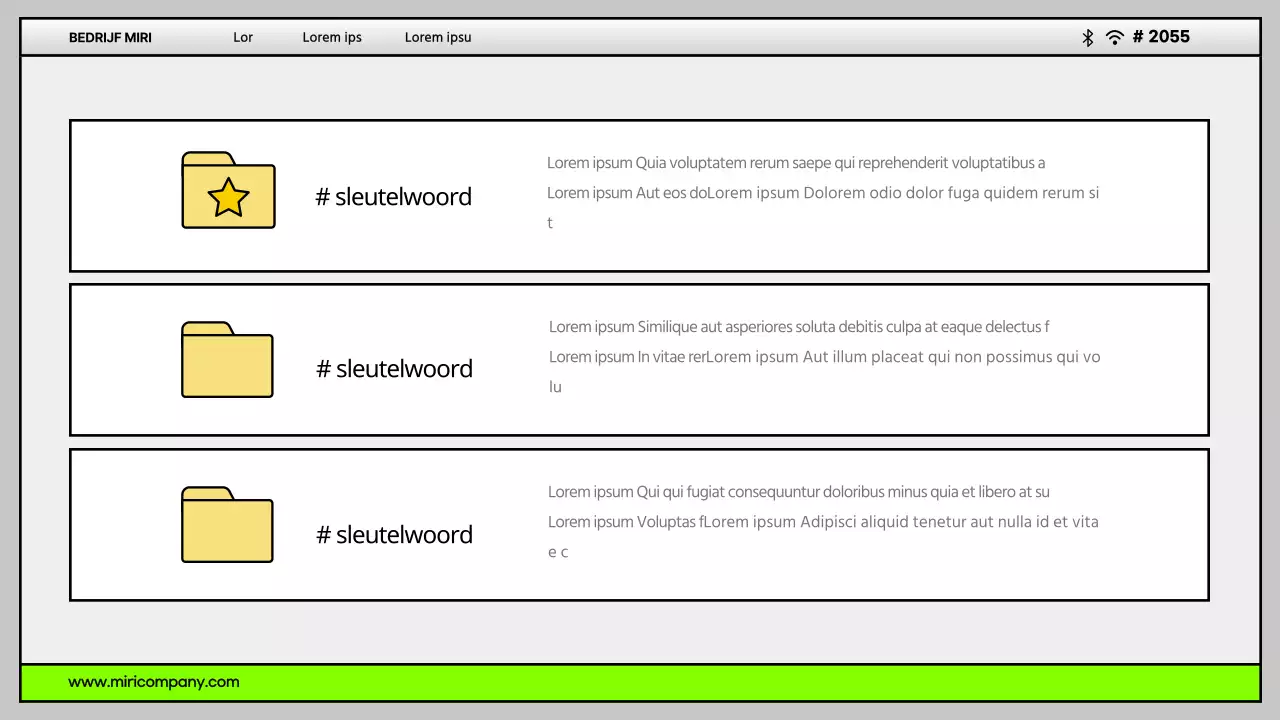Visit the www.miricompany.com link
Screen dimensions: 1280x720
(154, 682)
